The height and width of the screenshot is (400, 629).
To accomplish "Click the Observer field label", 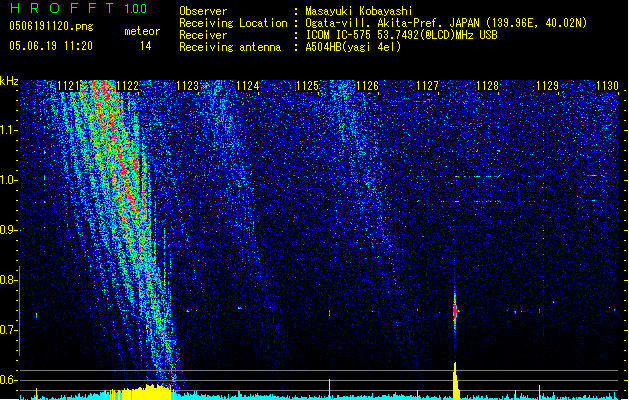I will coord(203,11).
